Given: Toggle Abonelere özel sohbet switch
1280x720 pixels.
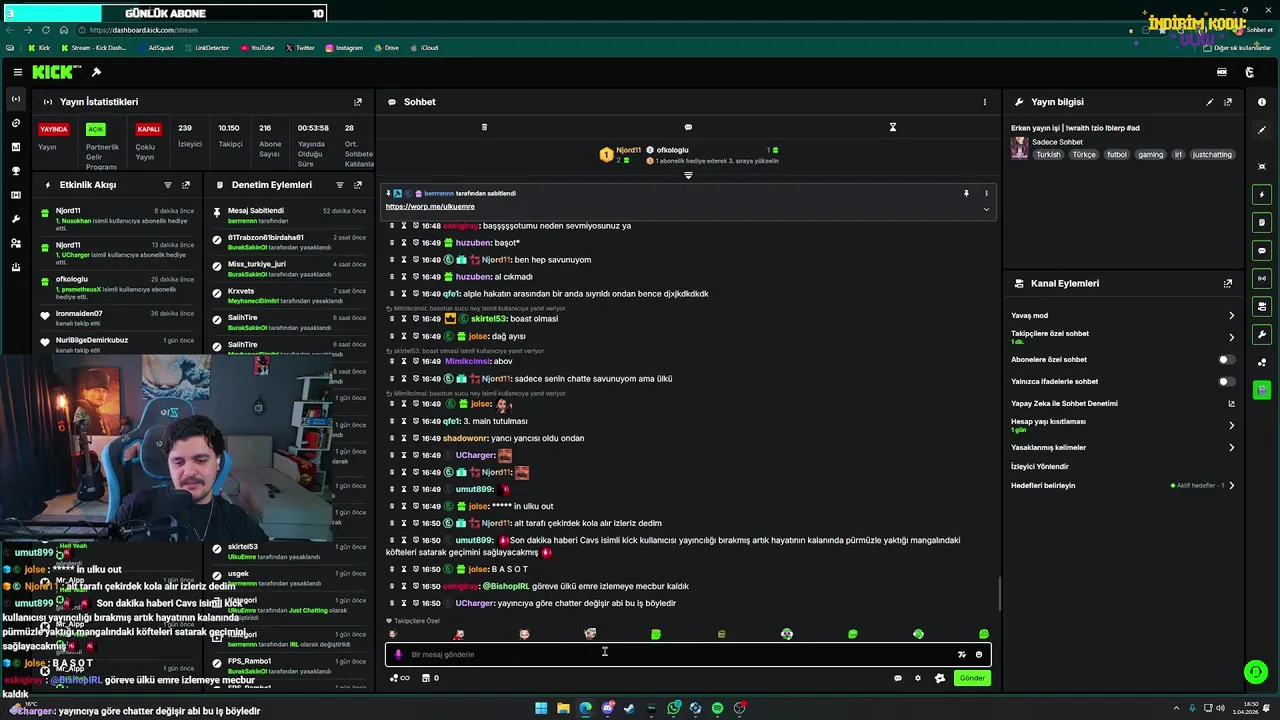Looking at the screenshot, I should [1225, 360].
